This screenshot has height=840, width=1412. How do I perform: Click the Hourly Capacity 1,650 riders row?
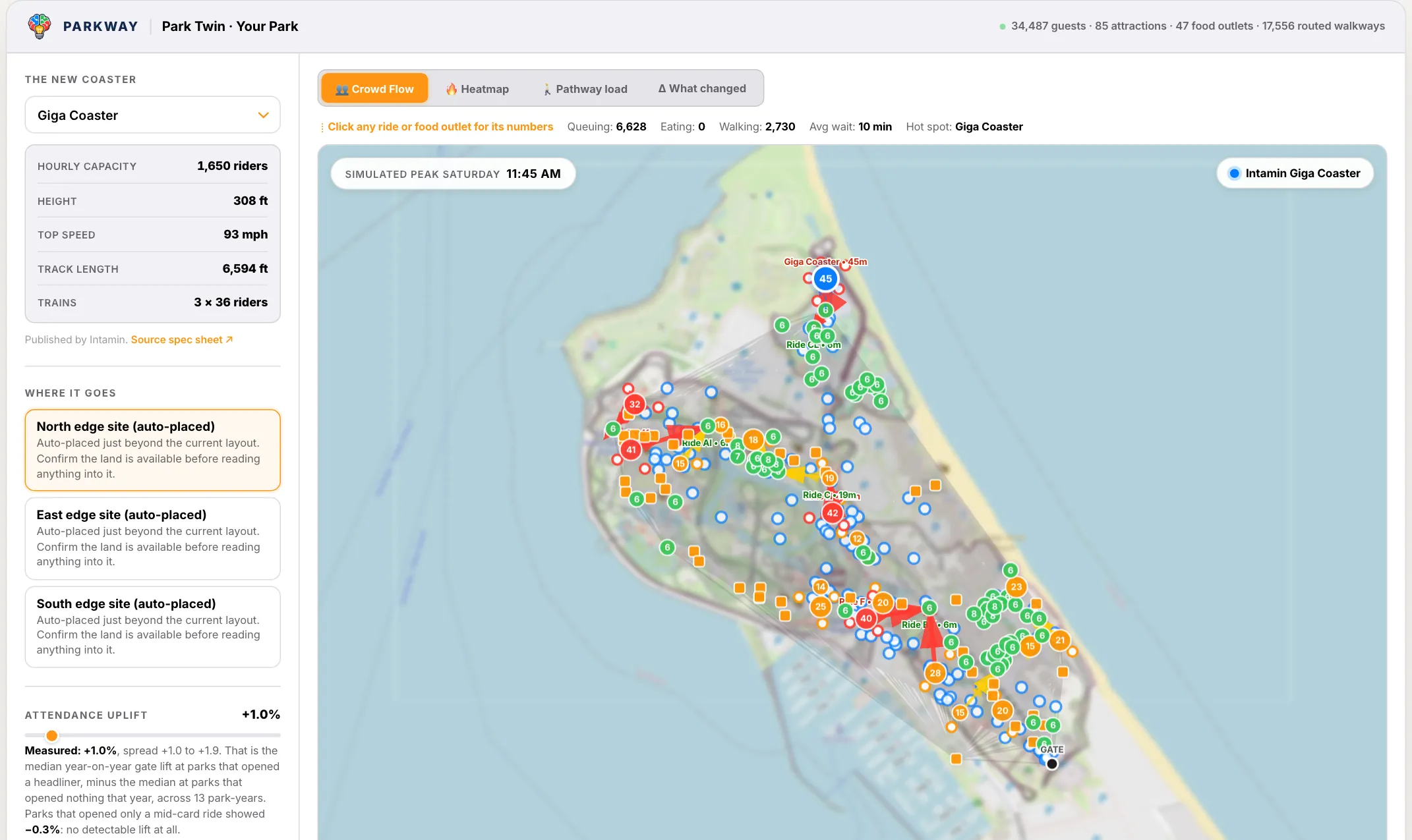pos(152,166)
